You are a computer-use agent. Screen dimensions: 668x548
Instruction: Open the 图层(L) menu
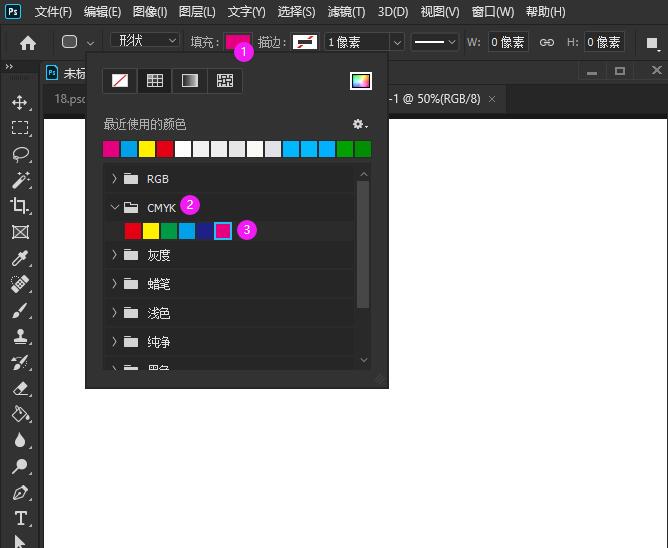tap(197, 12)
